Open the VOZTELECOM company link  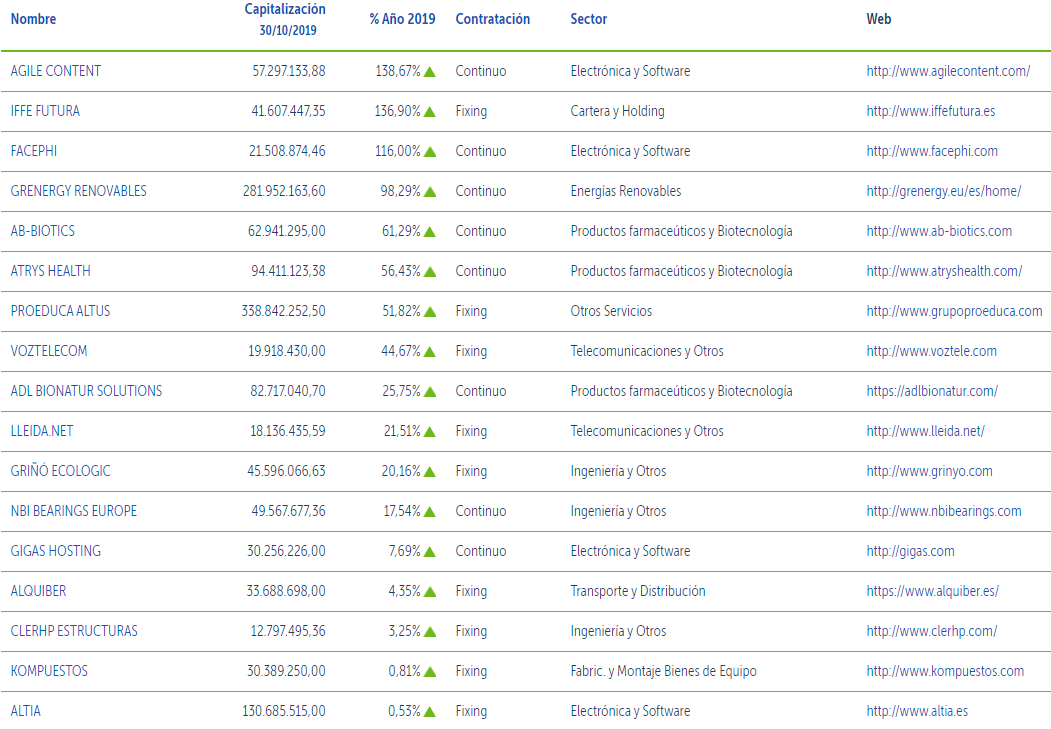(x=49, y=351)
